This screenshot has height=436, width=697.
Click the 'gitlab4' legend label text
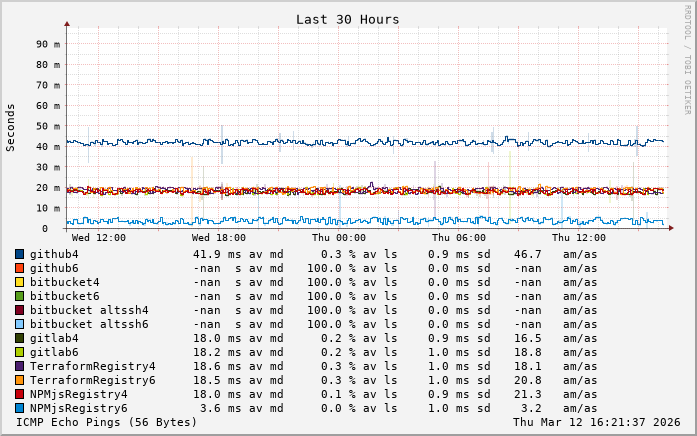coord(54,339)
